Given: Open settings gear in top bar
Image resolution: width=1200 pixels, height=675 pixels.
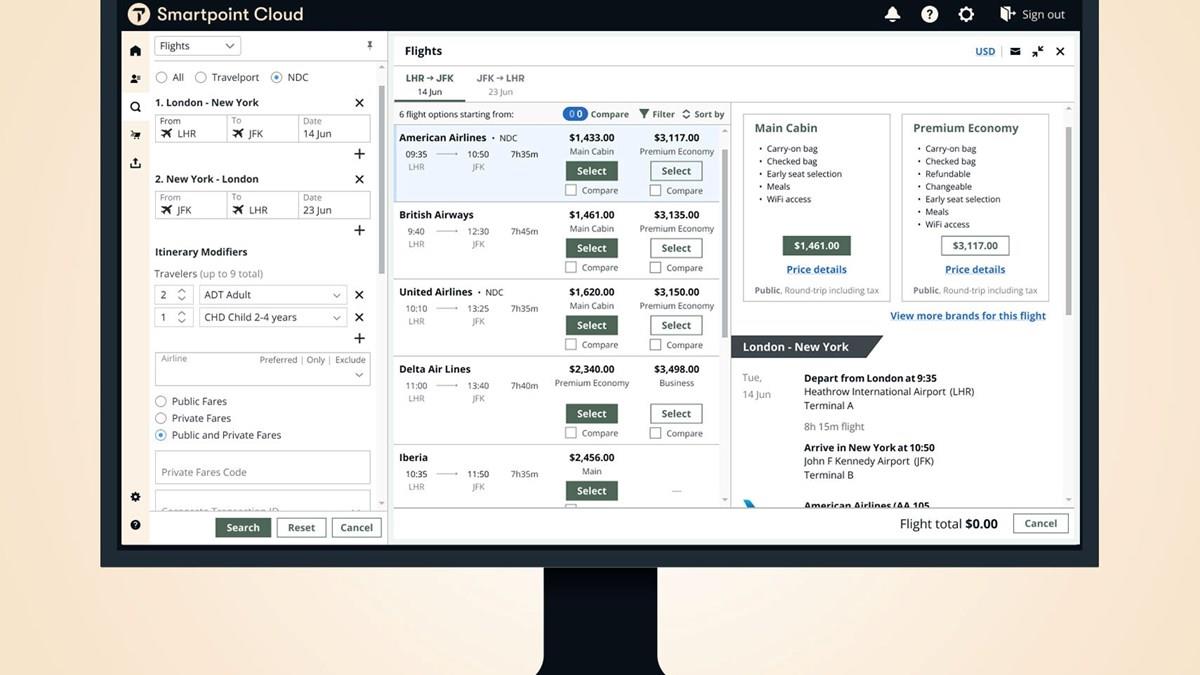Looking at the screenshot, I should click(x=966, y=14).
